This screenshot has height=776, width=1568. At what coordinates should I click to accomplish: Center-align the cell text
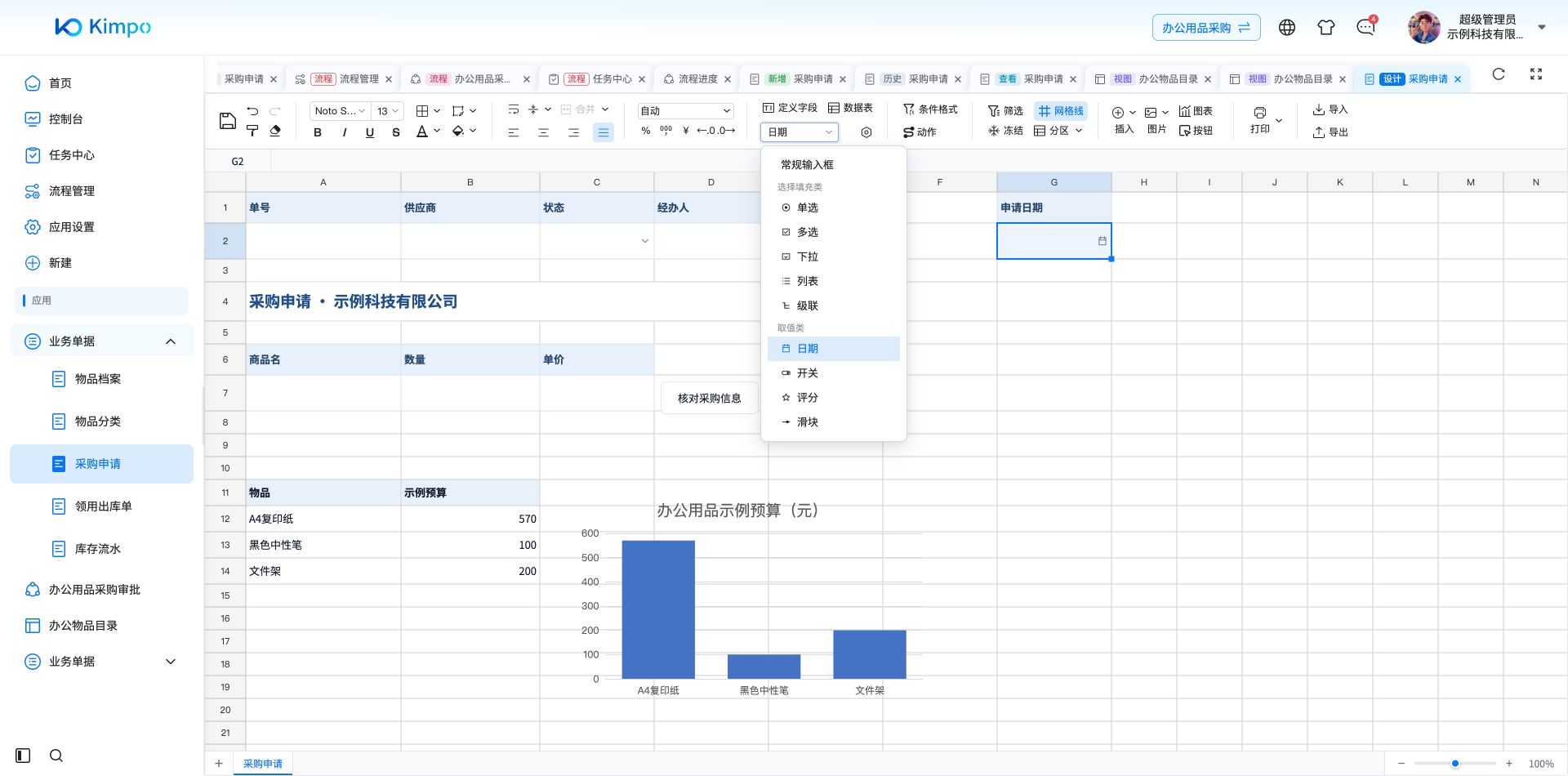pos(543,132)
